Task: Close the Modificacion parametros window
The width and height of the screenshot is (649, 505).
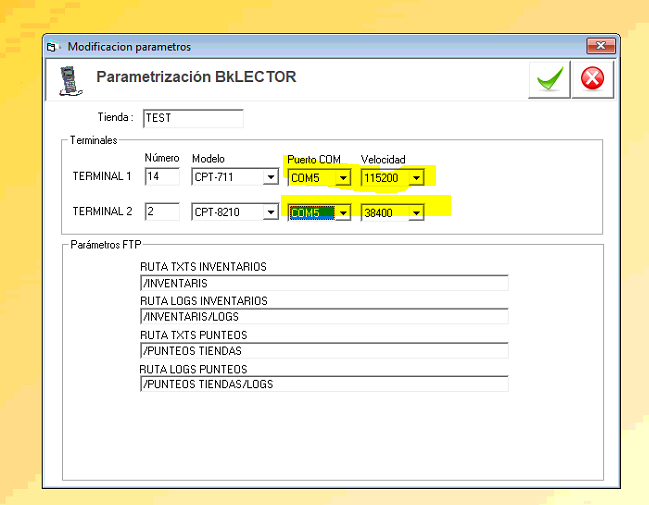Action: tap(599, 46)
